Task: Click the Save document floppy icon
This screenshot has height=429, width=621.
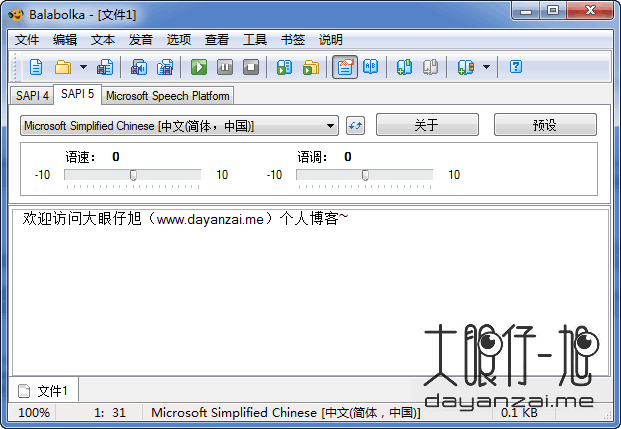Action: click(x=105, y=67)
